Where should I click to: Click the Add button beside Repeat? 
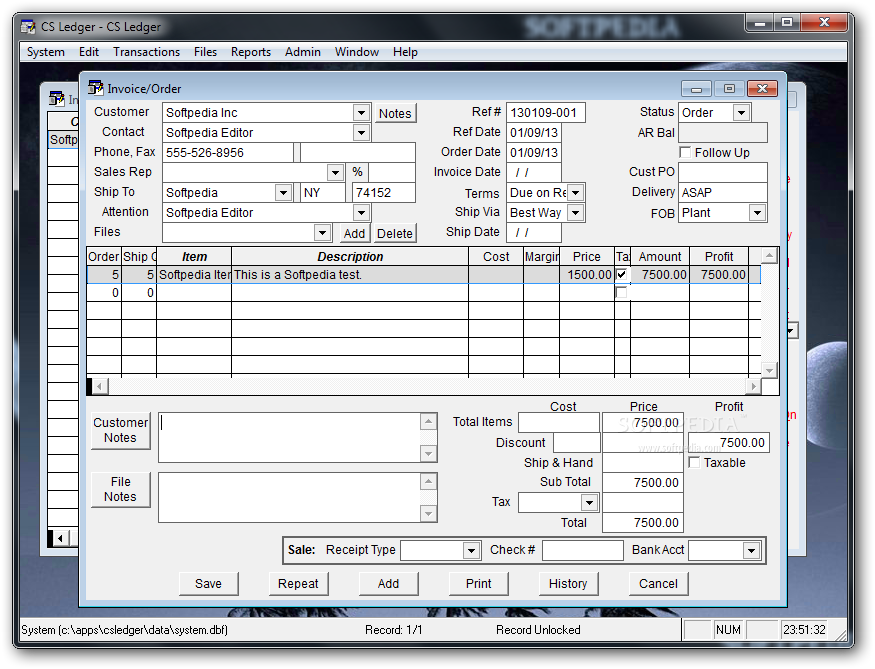tap(388, 584)
